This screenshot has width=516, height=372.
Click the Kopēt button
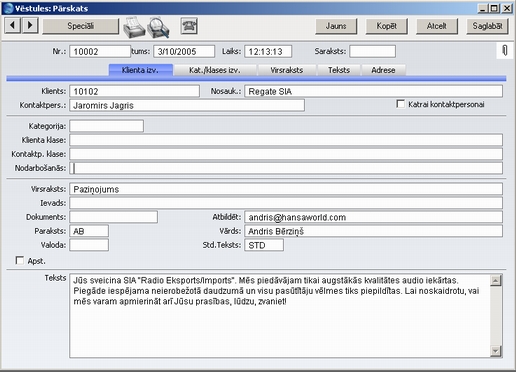coord(386,26)
